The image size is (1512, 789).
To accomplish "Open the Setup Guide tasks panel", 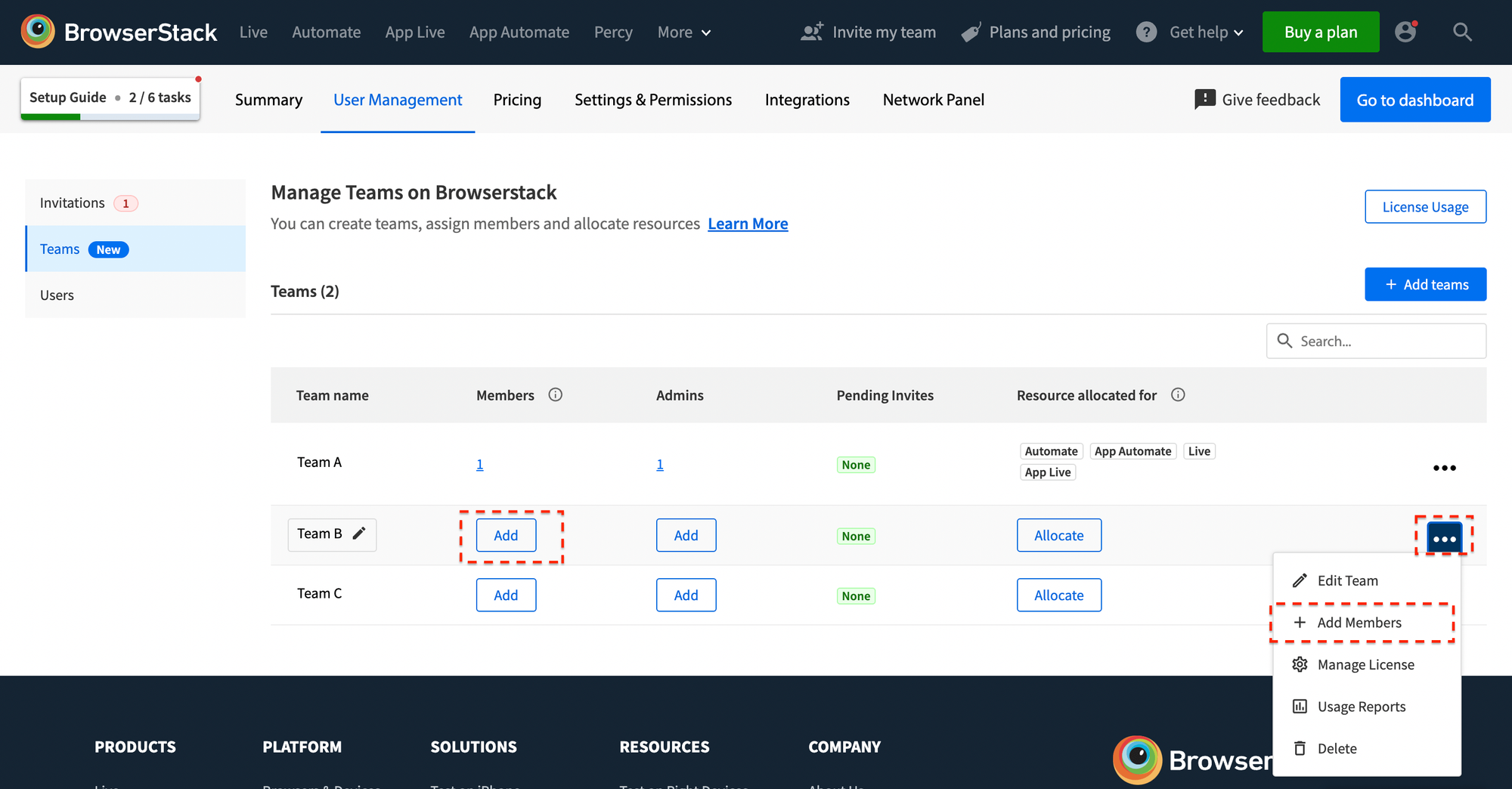I will pos(110,99).
